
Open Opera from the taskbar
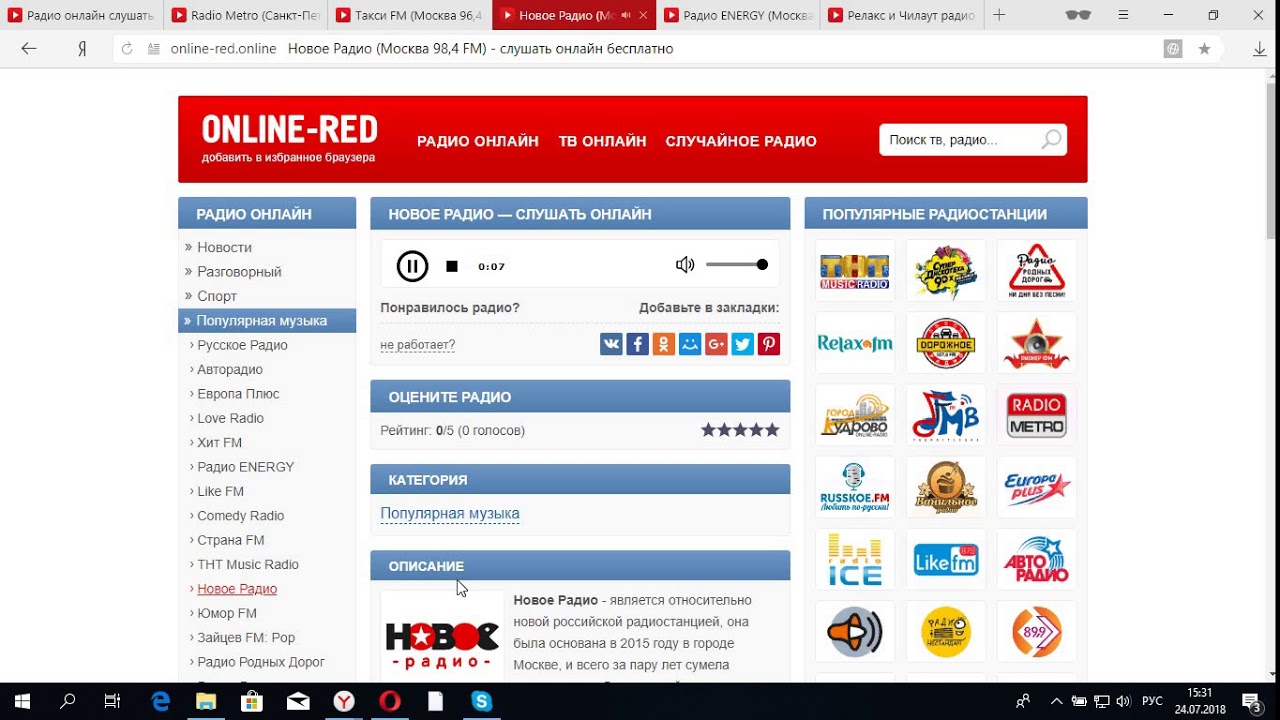click(x=390, y=701)
